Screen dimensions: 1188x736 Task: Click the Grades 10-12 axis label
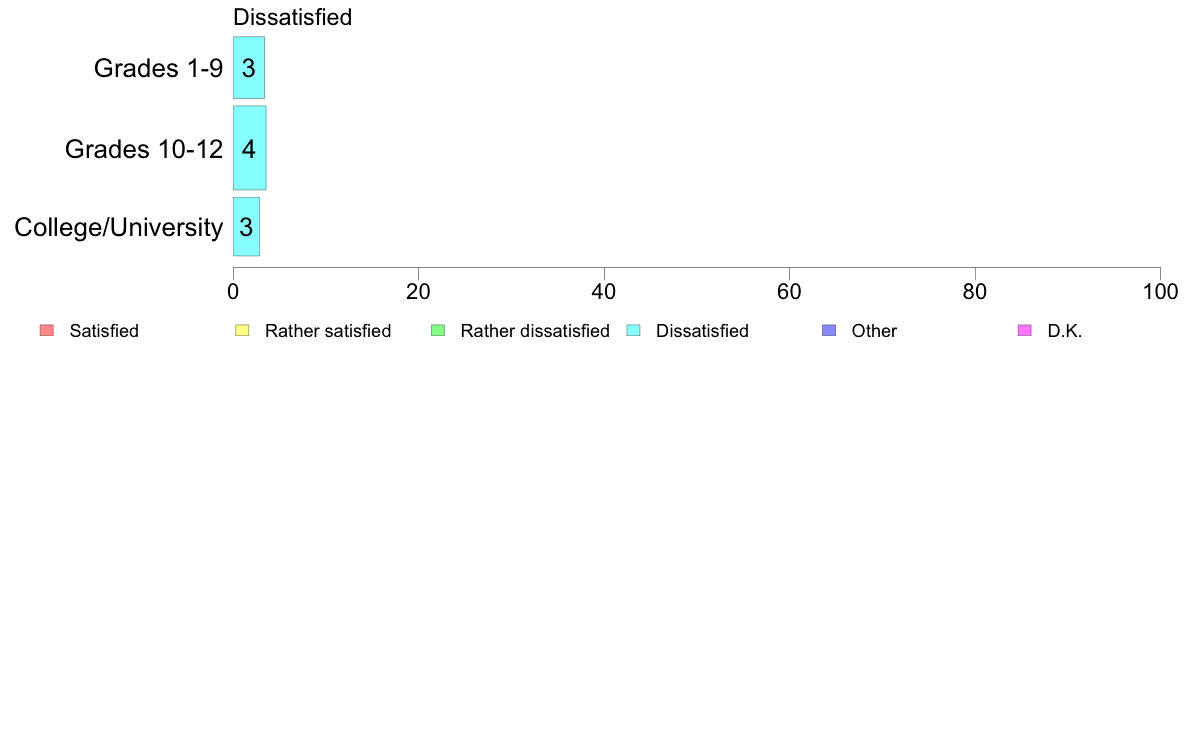(144, 149)
